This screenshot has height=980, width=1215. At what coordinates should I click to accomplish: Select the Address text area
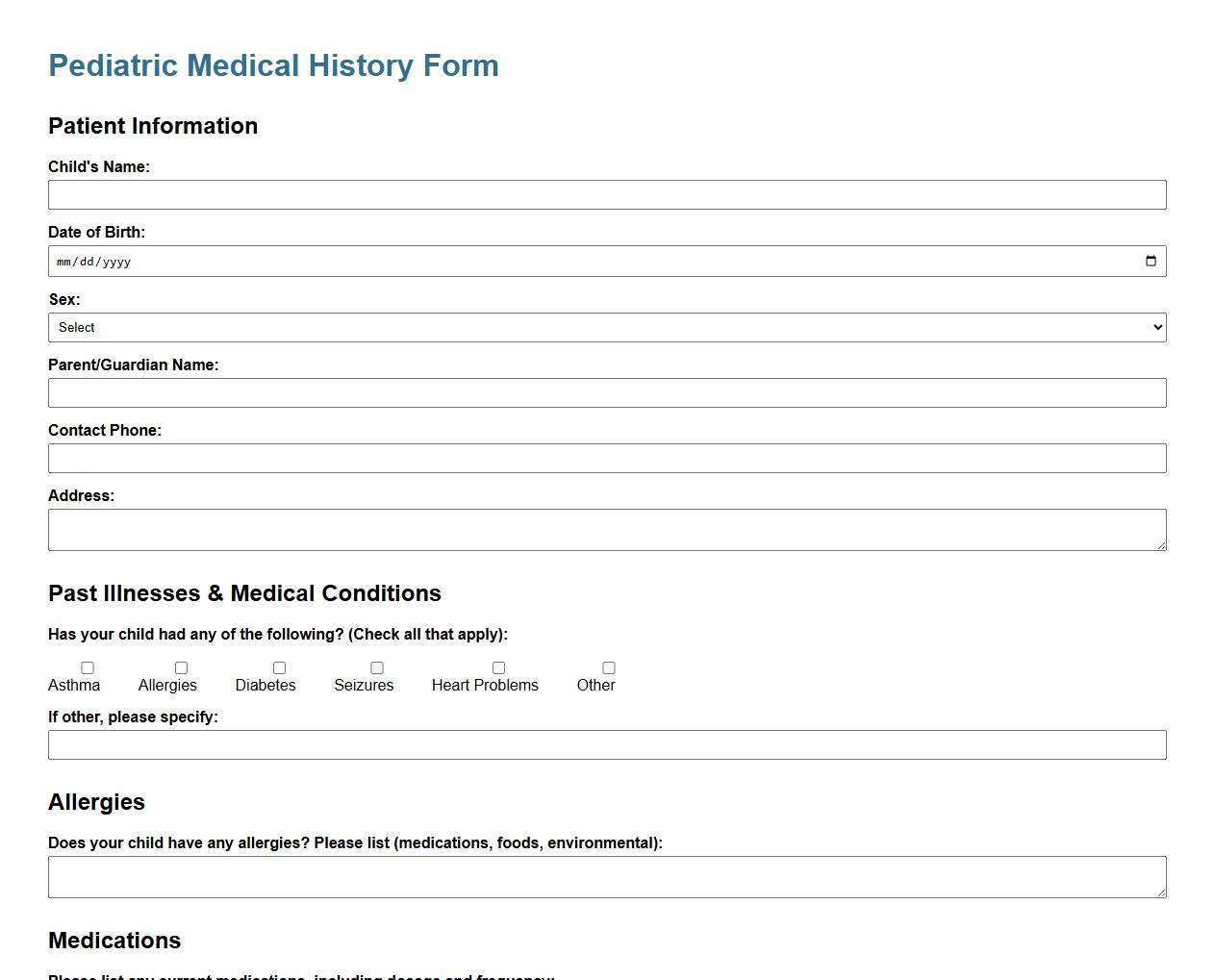coord(606,529)
